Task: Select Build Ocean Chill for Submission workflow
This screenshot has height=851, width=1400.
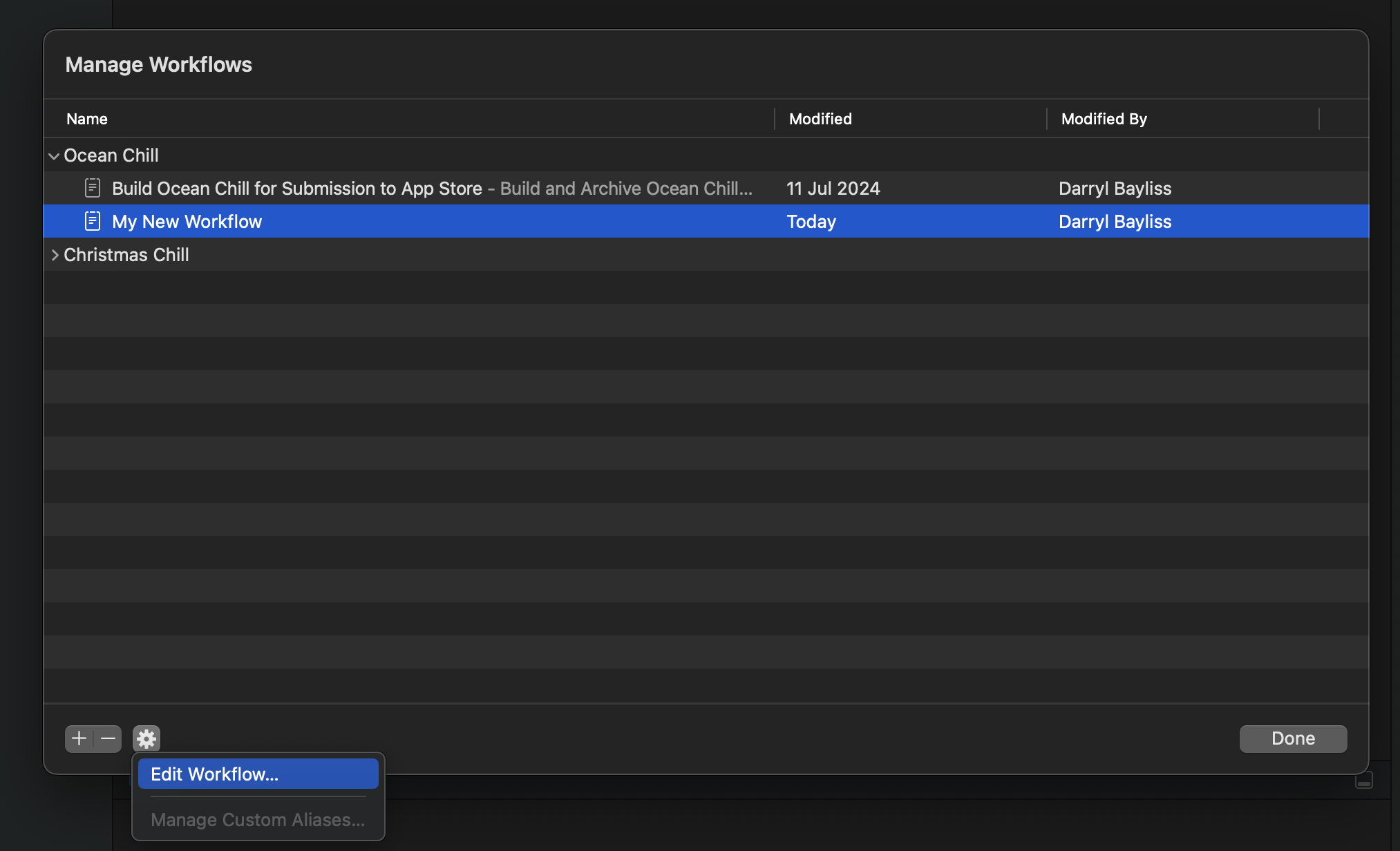Action: tap(706, 188)
